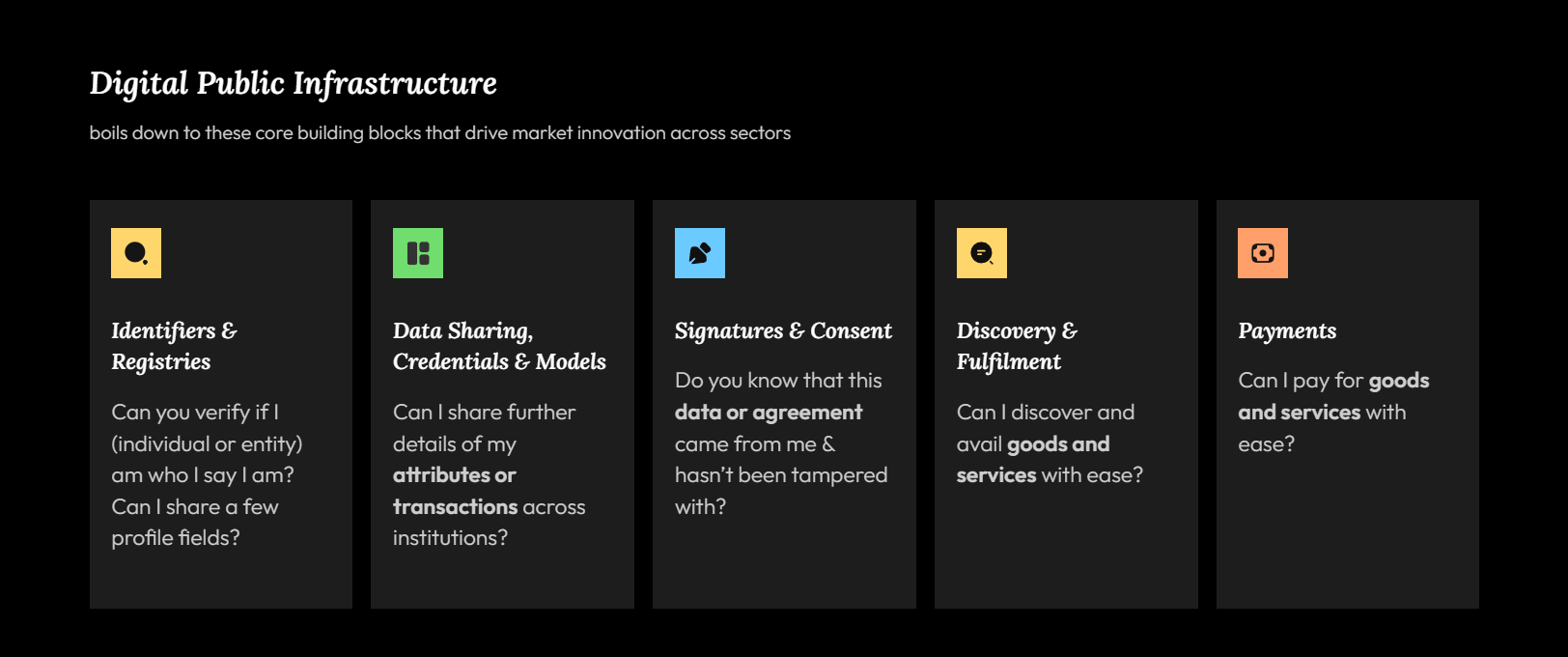
Task: Click the 'Do you know that this' text
Action: pyautogui.click(x=778, y=381)
